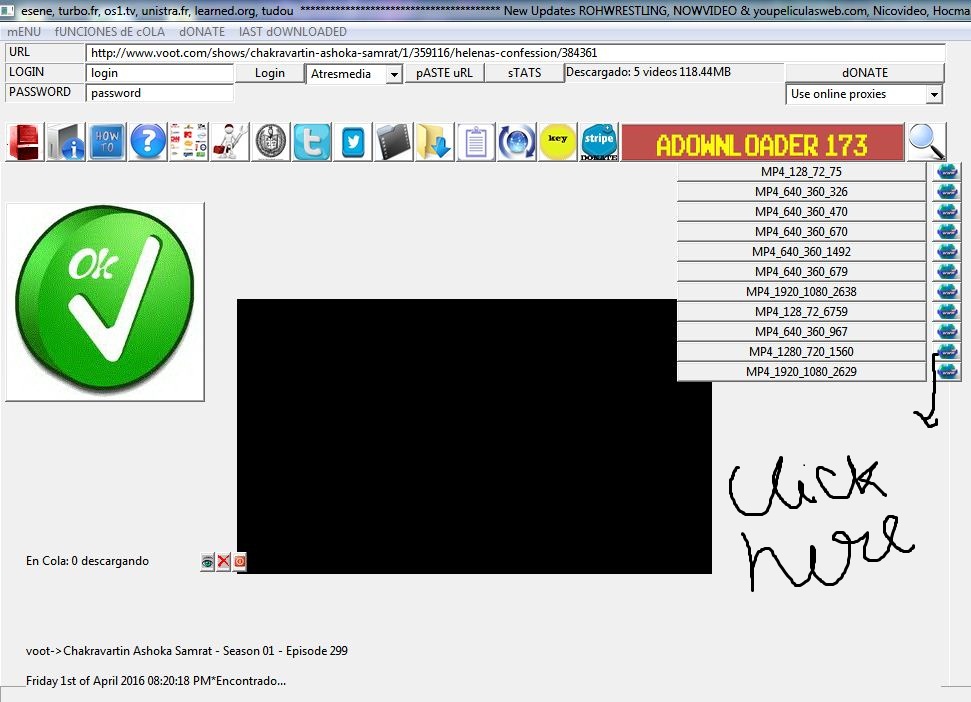Click the magnifying glass search icon
This screenshot has width=971, height=702.
pyautogui.click(x=926, y=142)
